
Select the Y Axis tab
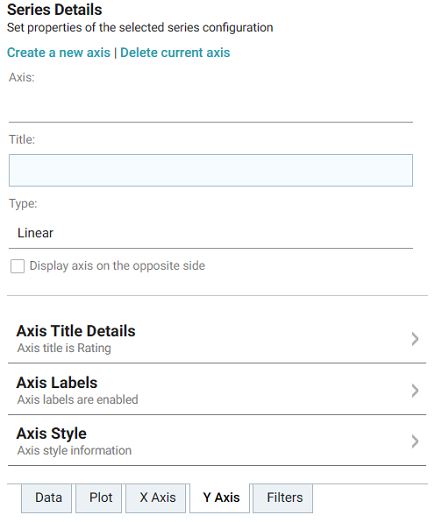coord(220,498)
